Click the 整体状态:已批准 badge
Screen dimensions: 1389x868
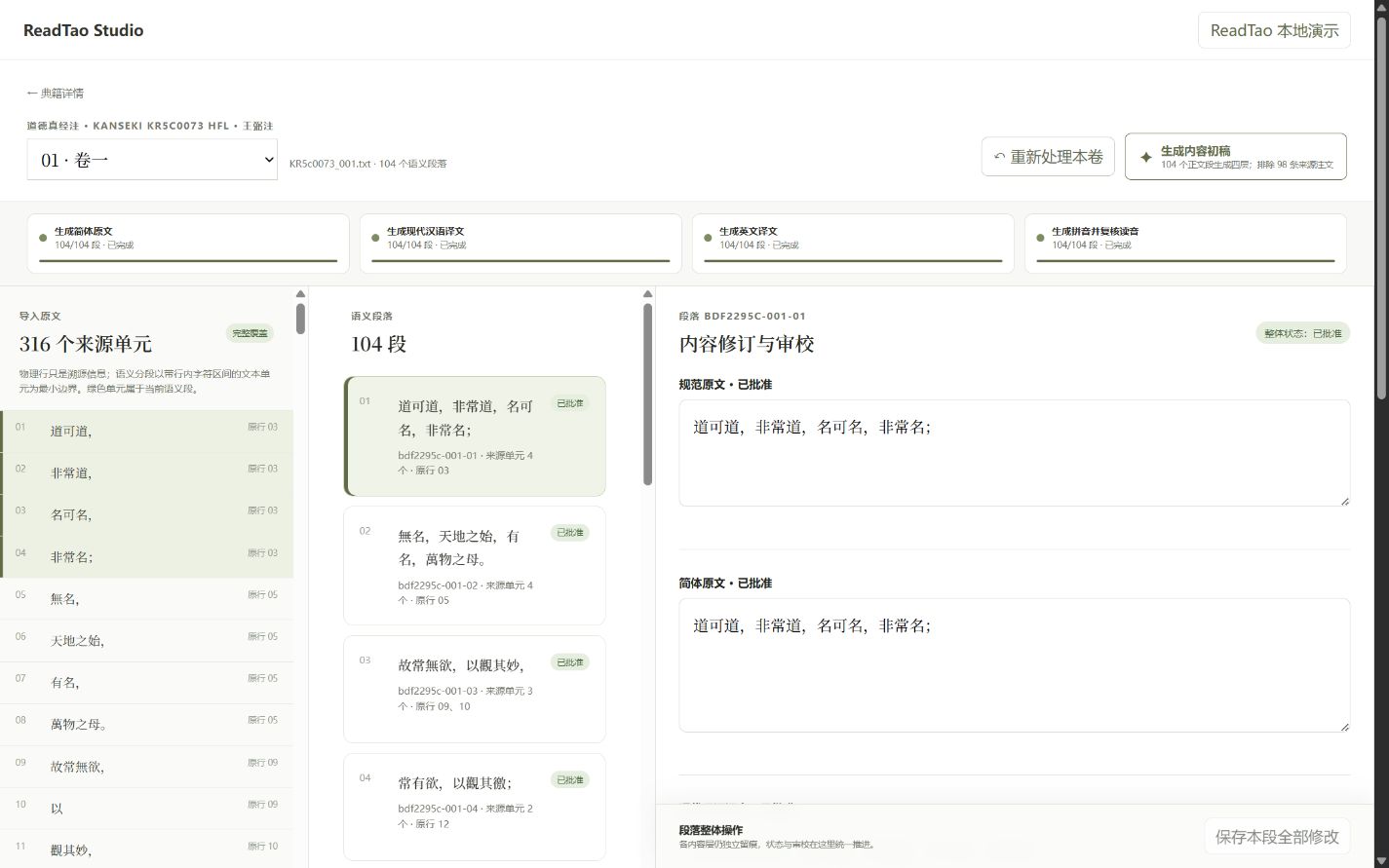pyautogui.click(x=1302, y=333)
